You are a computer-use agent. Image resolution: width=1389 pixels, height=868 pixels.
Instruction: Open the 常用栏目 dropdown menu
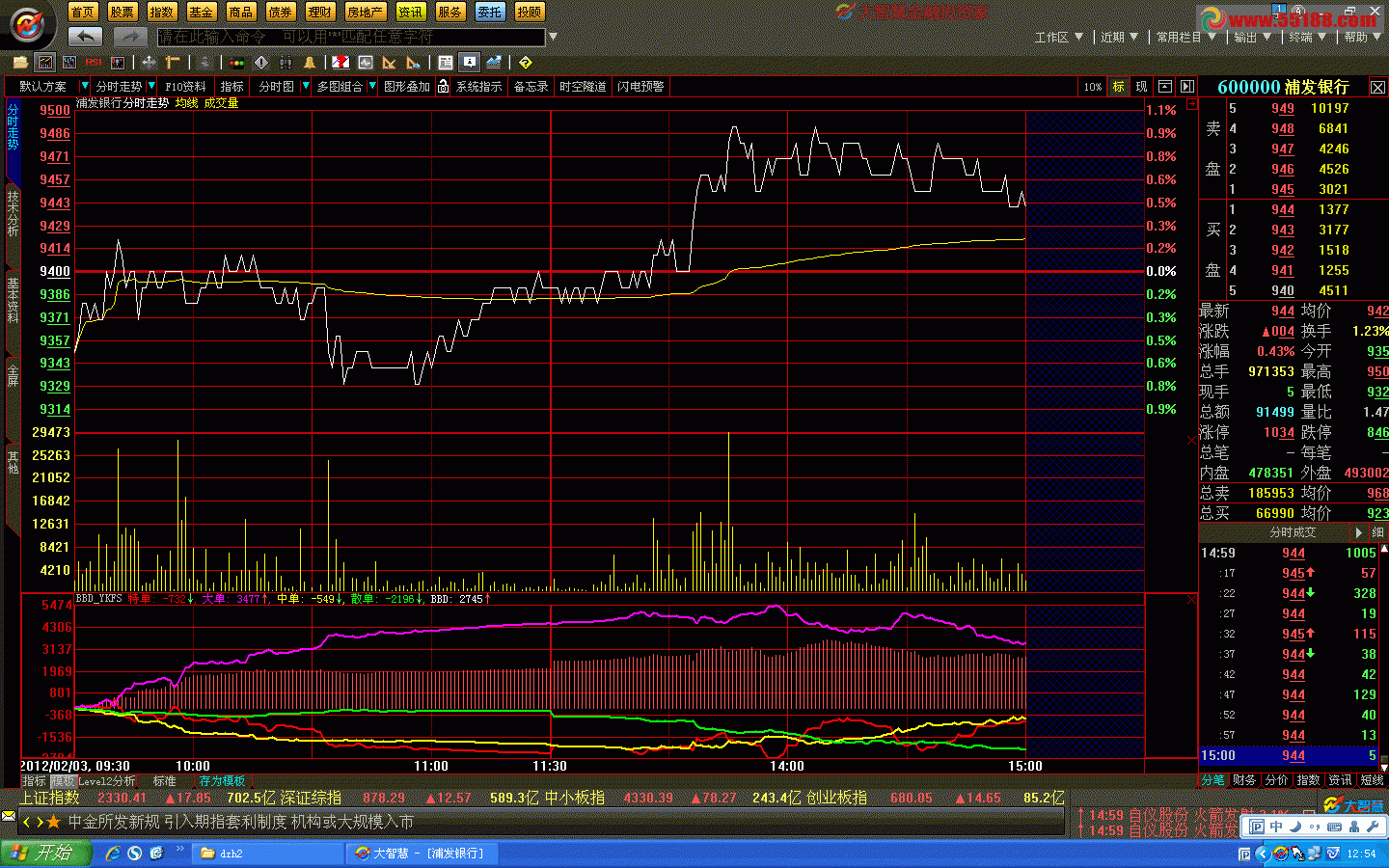1186,37
